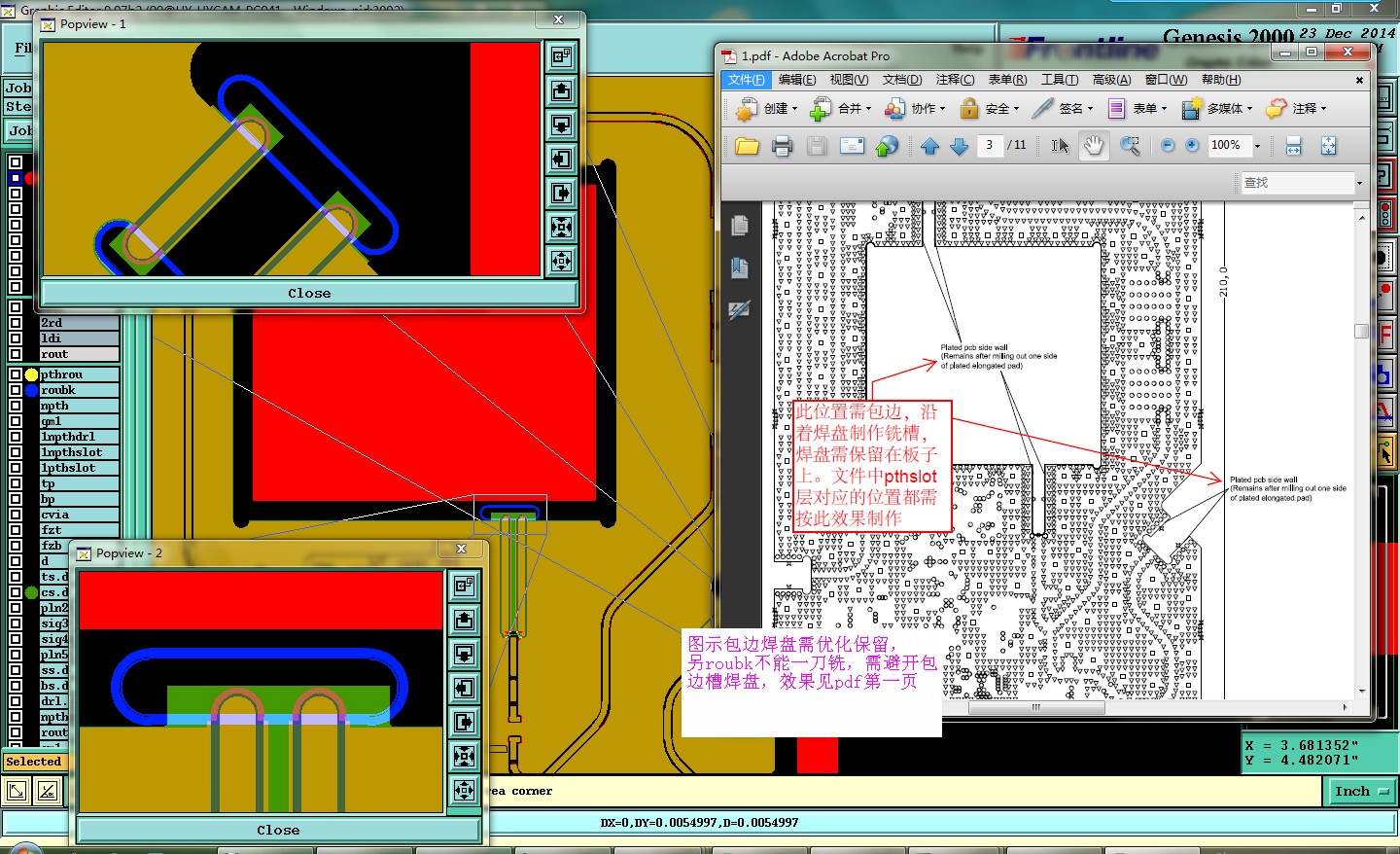This screenshot has height=854, width=1400.
Task: Toggle checkbox for rout layer
Action: click(x=16, y=354)
